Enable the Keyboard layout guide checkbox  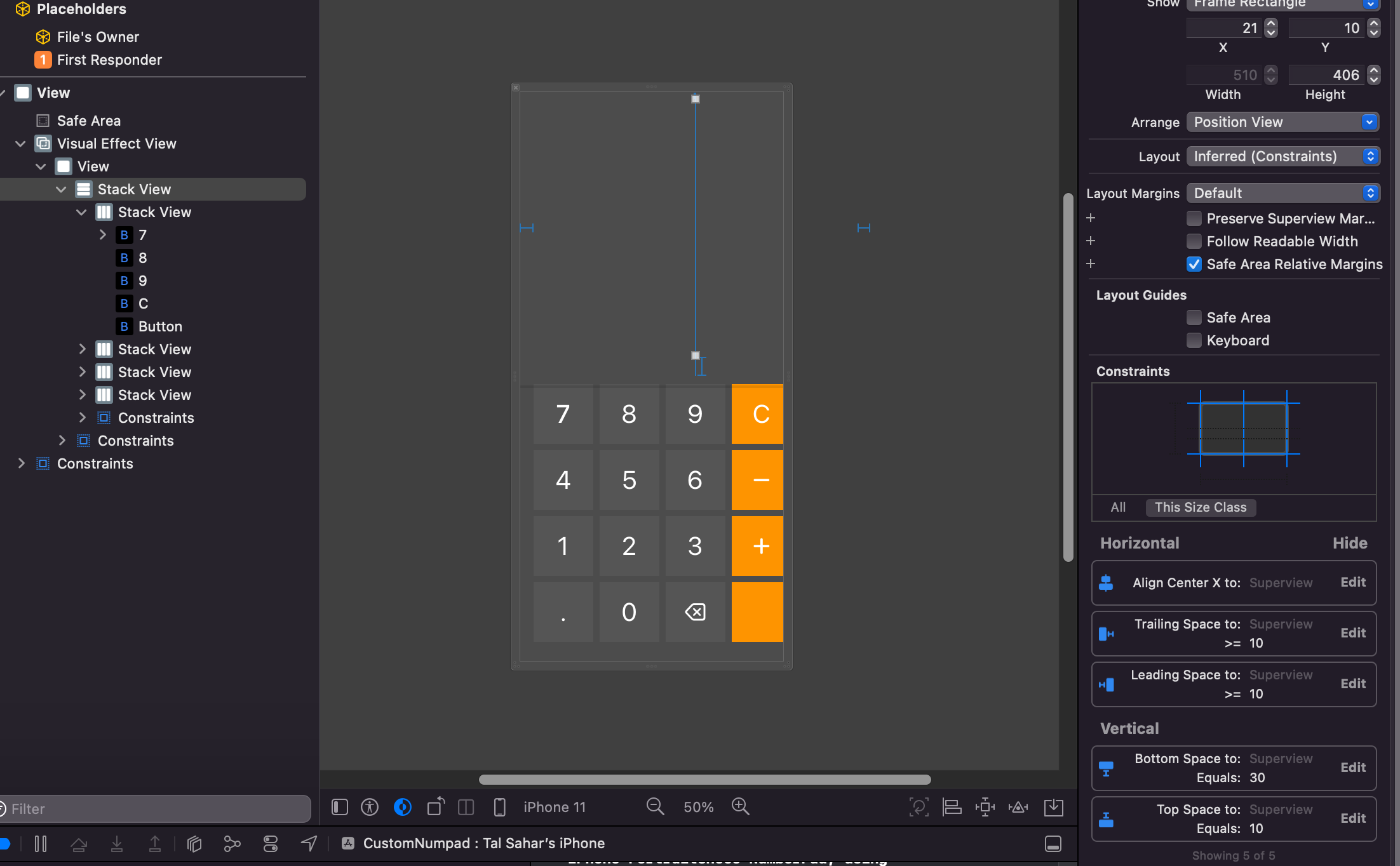pyautogui.click(x=1194, y=340)
